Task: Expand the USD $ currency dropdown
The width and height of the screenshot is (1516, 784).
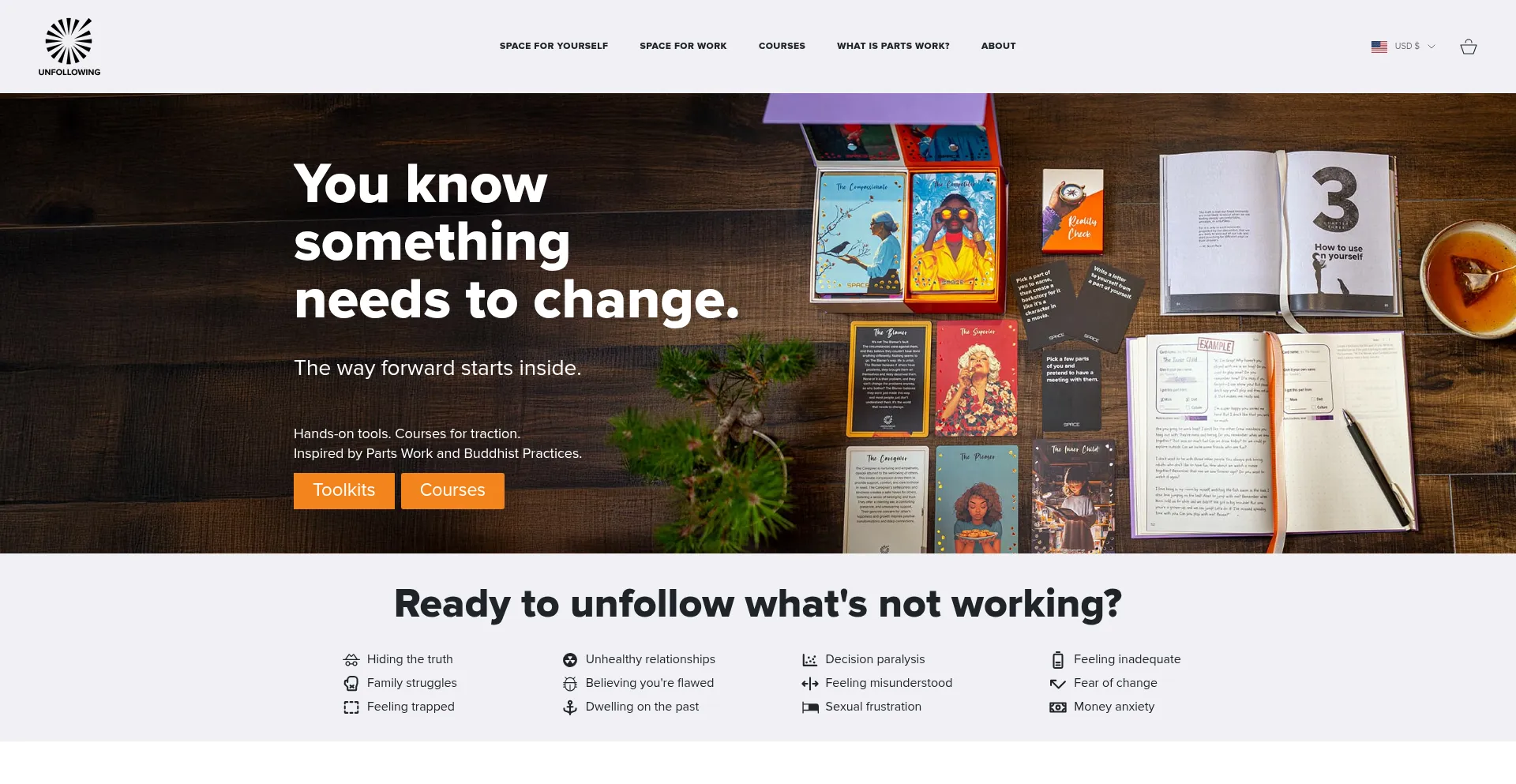Action: click(x=1415, y=47)
